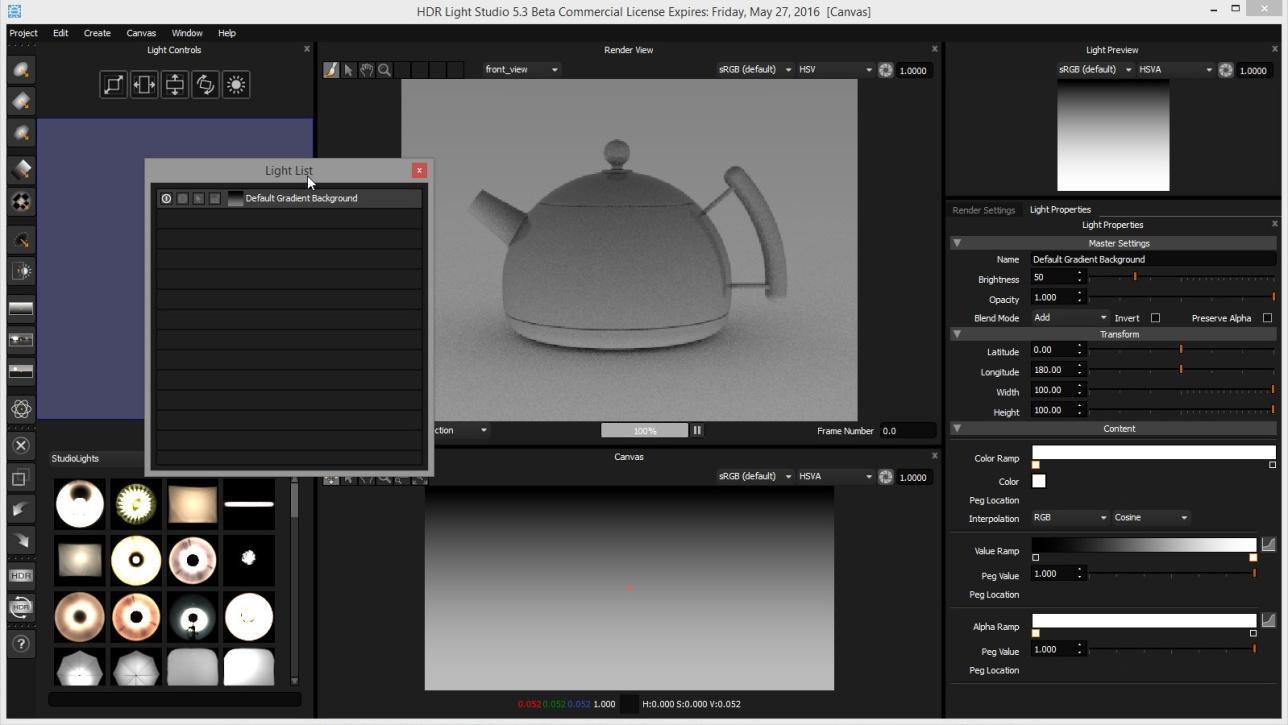Open the sRGB dropdown in Canvas panel

click(755, 476)
